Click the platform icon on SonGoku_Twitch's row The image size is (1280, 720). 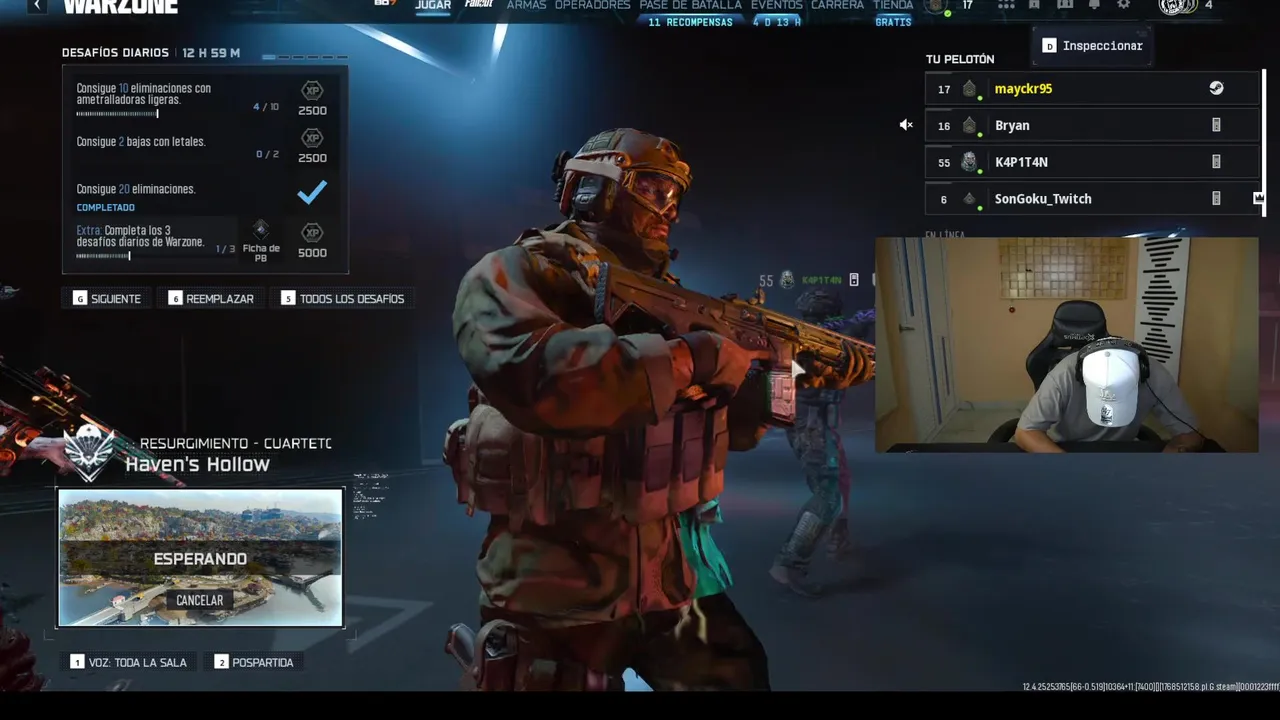click(x=1216, y=199)
